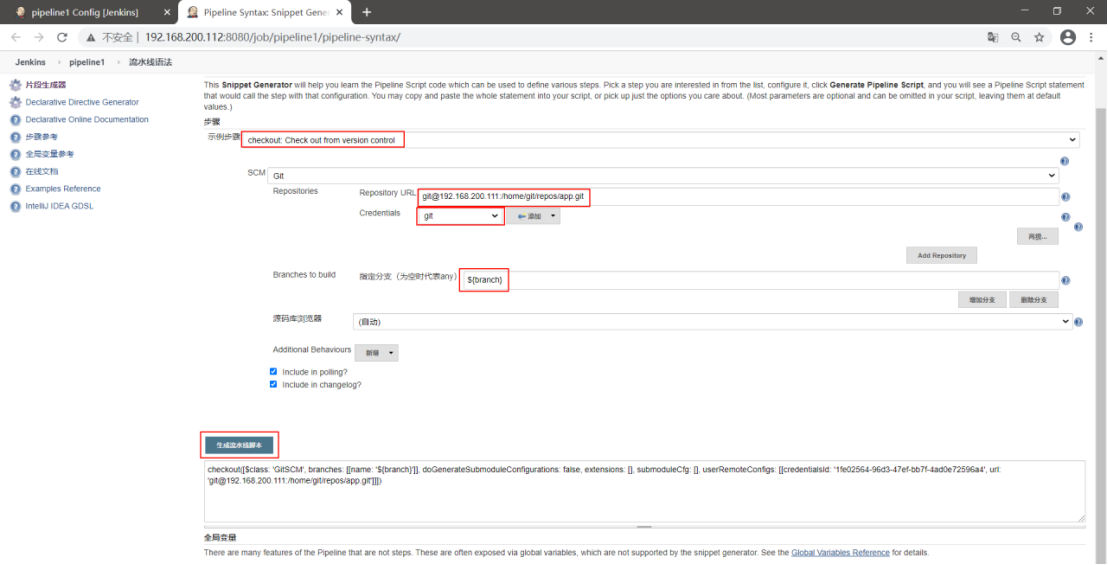Click gear icon beside 片段生成器
Image resolution: width=1108 pixels, height=565 pixels.
[x=16, y=85]
